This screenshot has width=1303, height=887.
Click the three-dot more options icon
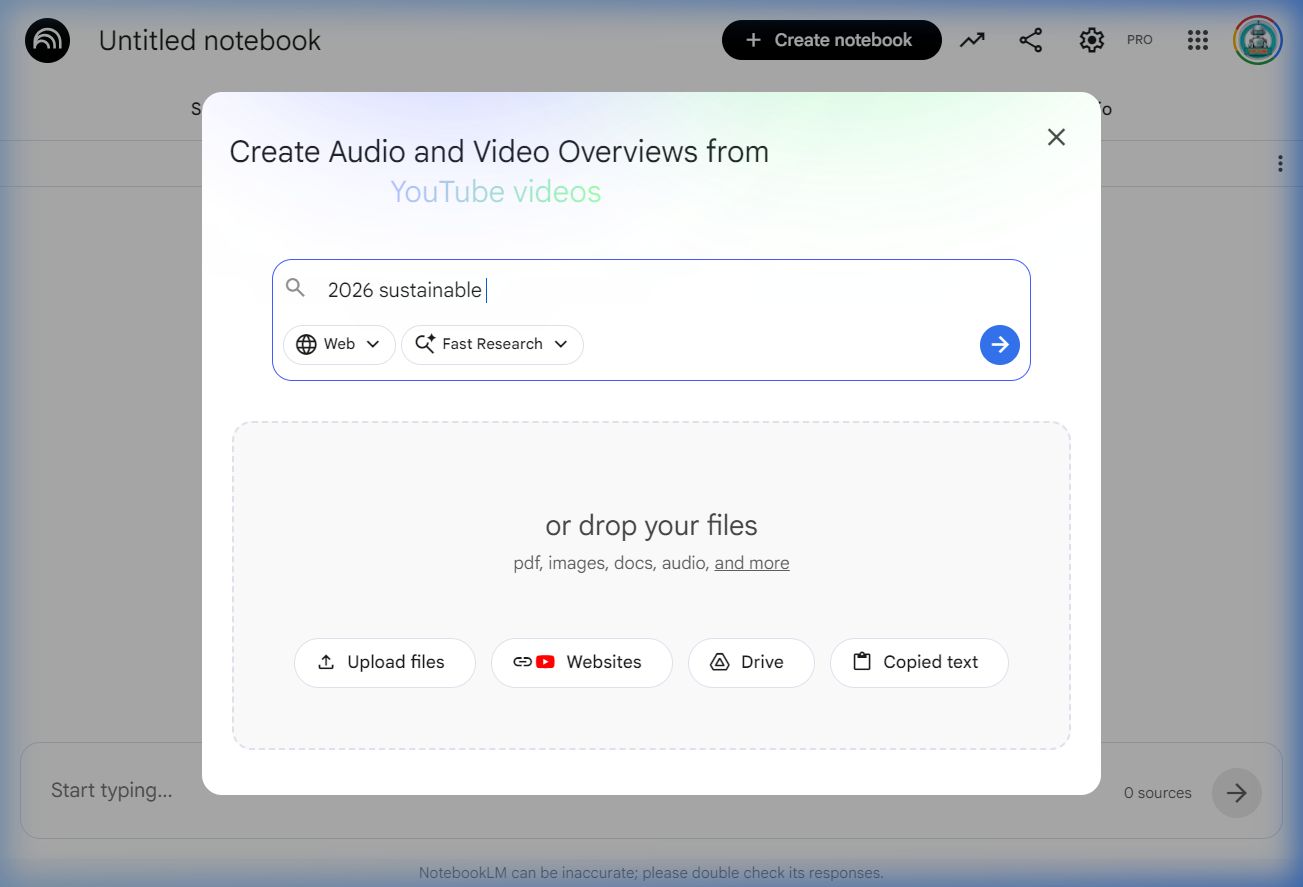click(1280, 164)
